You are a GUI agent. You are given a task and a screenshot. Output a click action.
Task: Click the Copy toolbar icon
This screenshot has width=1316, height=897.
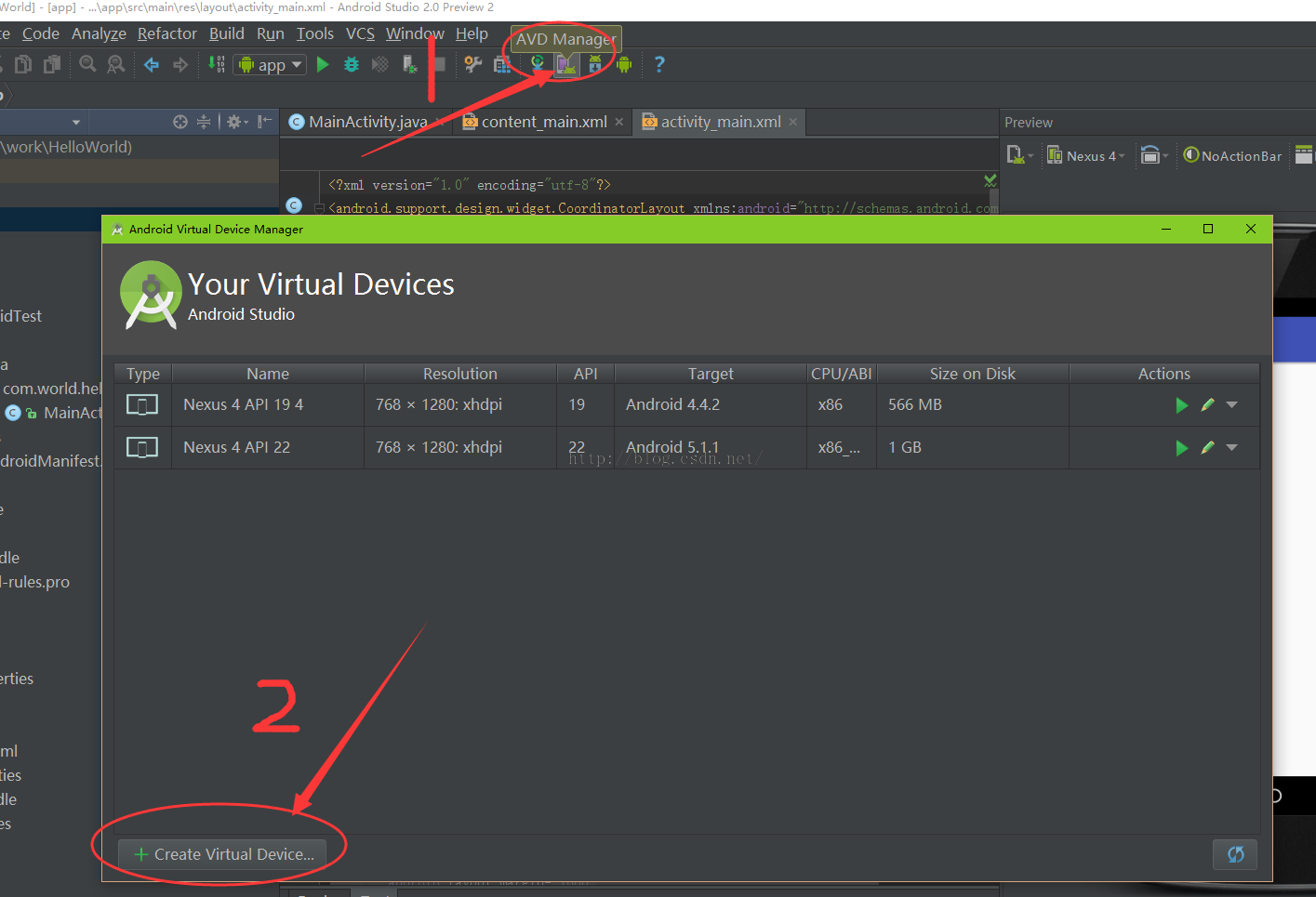(23, 64)
